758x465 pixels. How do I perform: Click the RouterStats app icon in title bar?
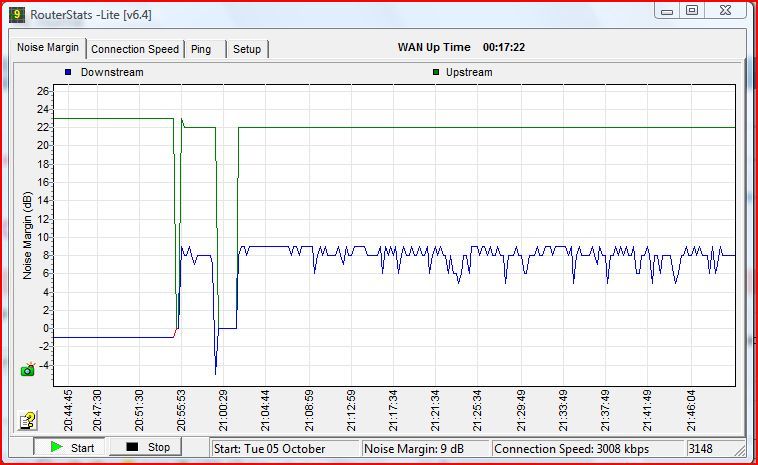coord(17,15)
